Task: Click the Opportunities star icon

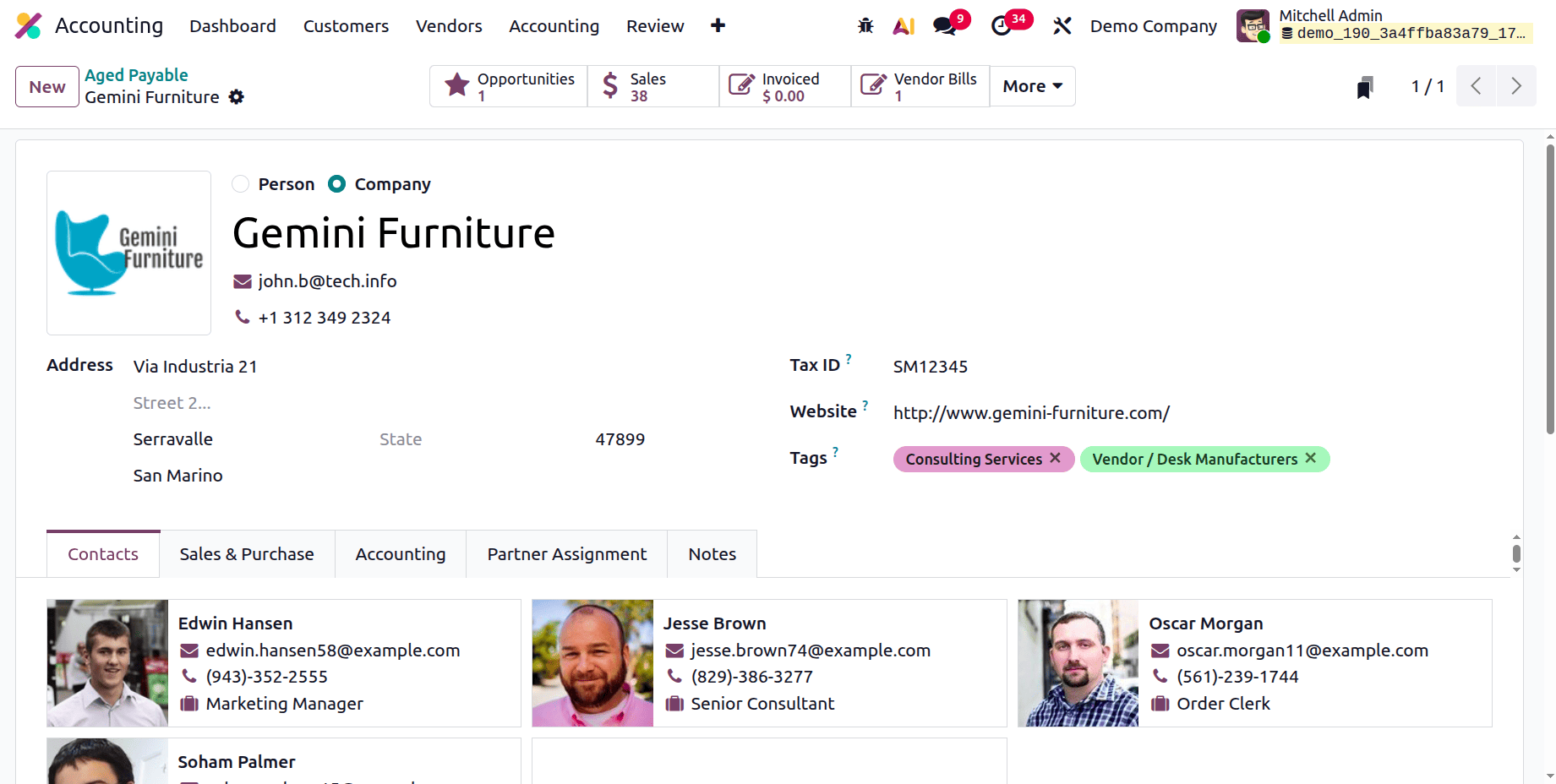Action: [x=457, y=85]
